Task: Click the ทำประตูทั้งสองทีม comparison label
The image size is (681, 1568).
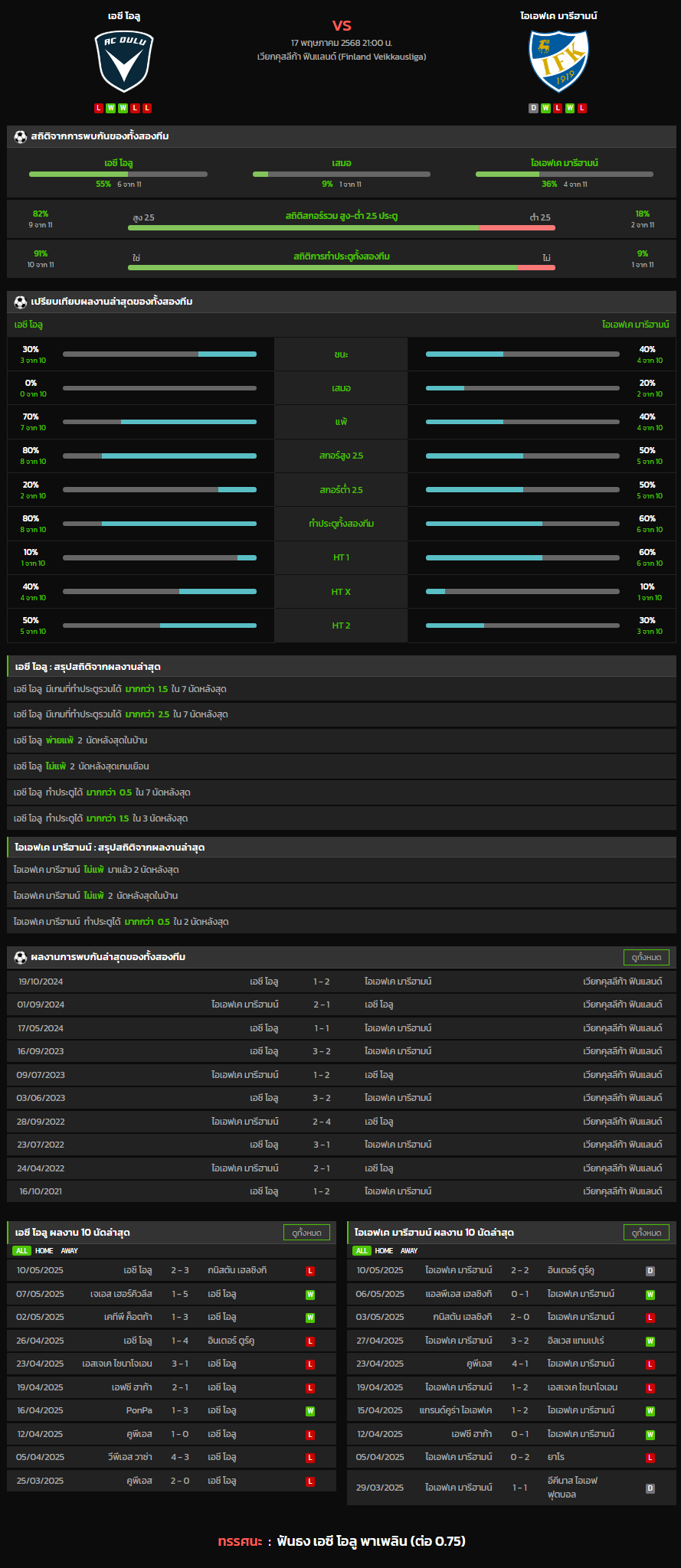Action: click(x=341, y=524)
